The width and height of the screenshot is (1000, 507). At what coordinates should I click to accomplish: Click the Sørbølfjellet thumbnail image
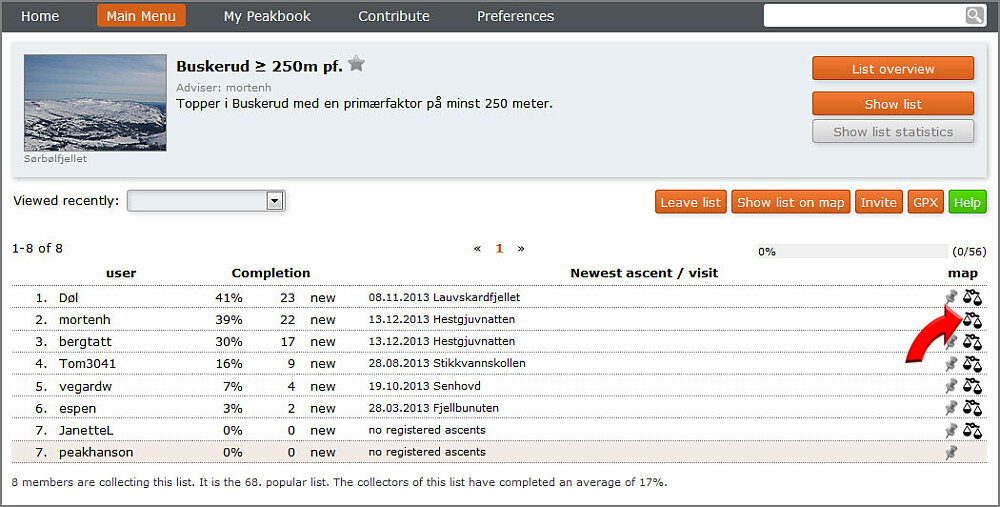(95, 103)
